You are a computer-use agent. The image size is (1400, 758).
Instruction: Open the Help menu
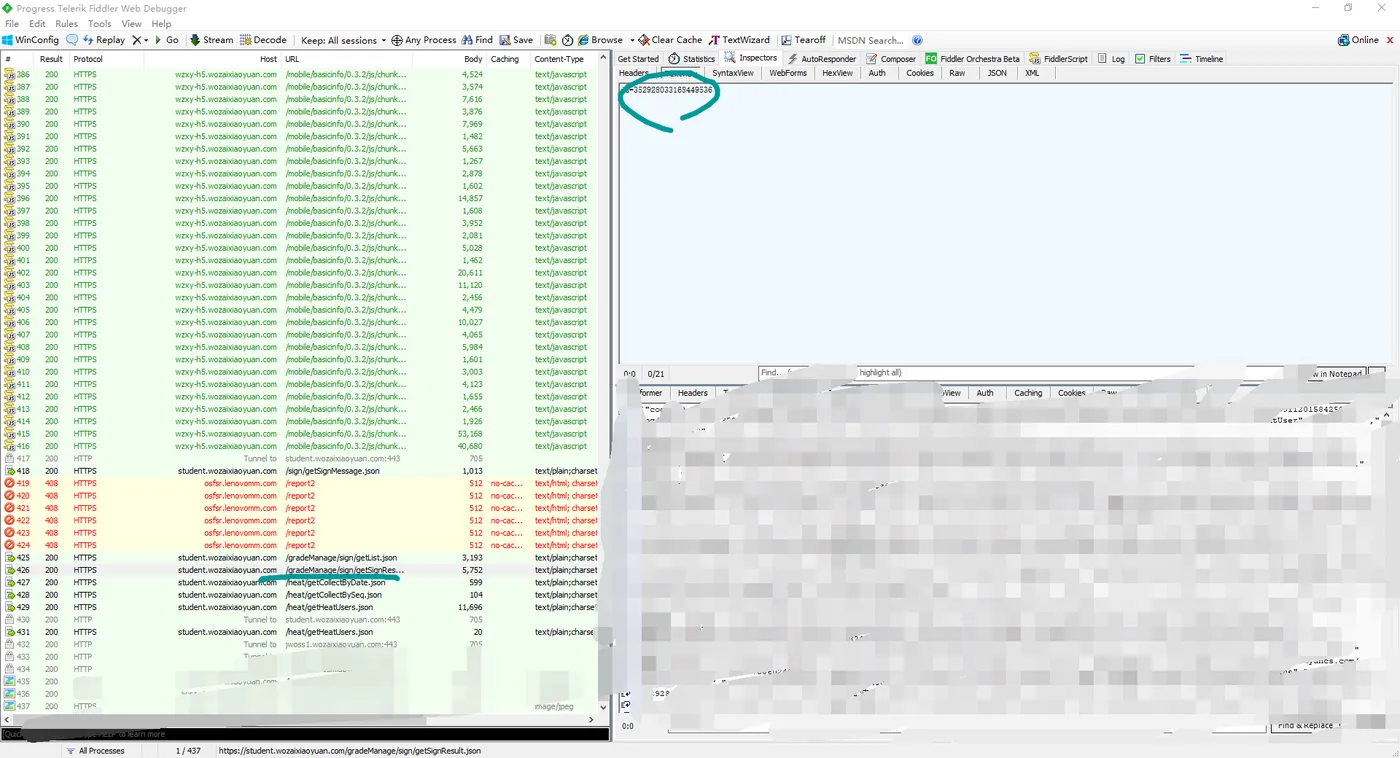pos(162,23)
